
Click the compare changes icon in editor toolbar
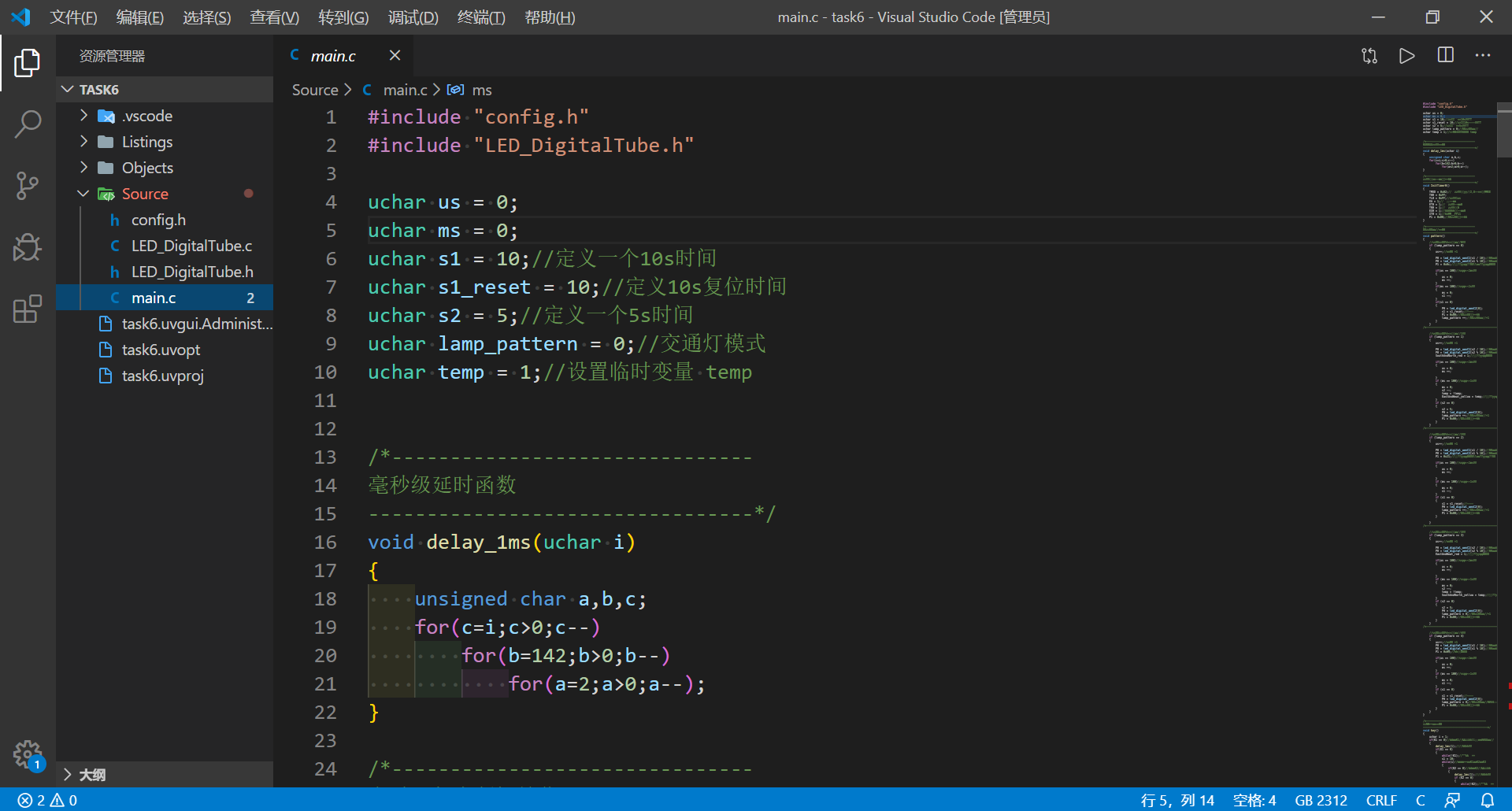(x=1369, y=56)
